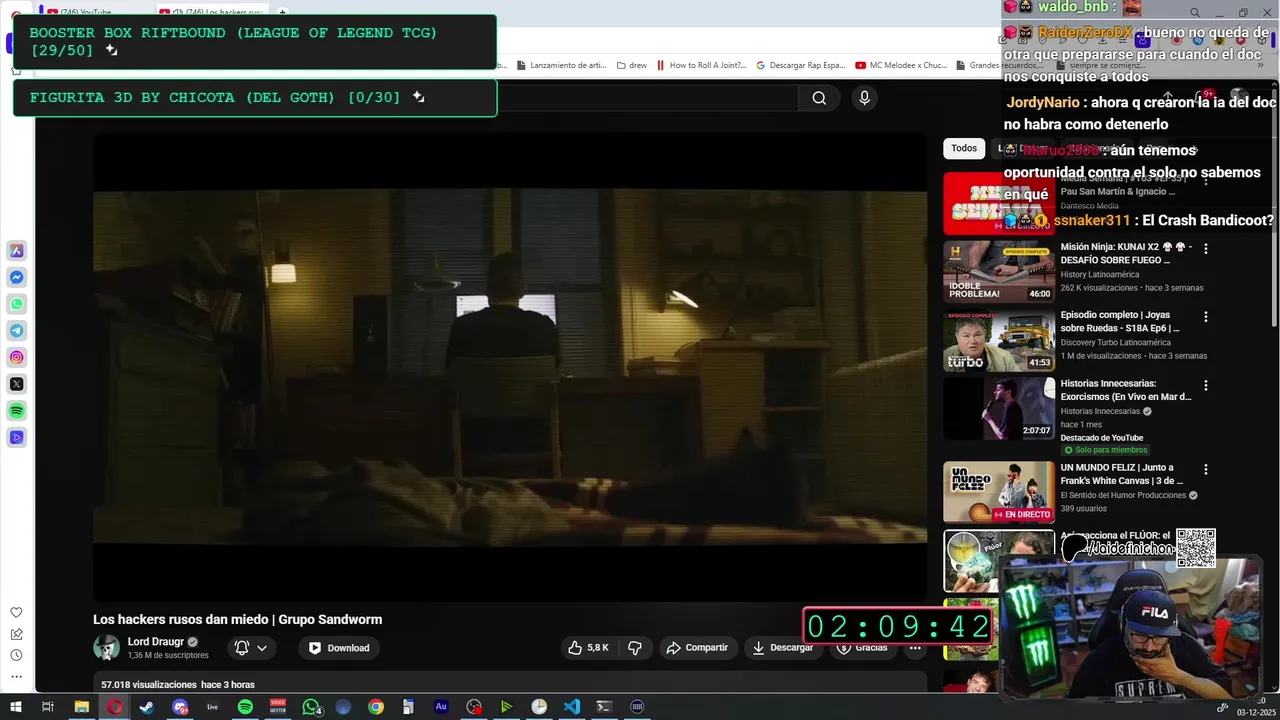Open X (Twitter) in the Opera sidebar

click(17, 384)
